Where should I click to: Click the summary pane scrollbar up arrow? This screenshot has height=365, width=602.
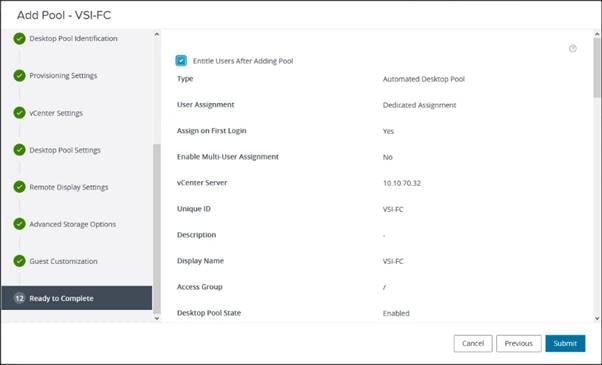597,35
